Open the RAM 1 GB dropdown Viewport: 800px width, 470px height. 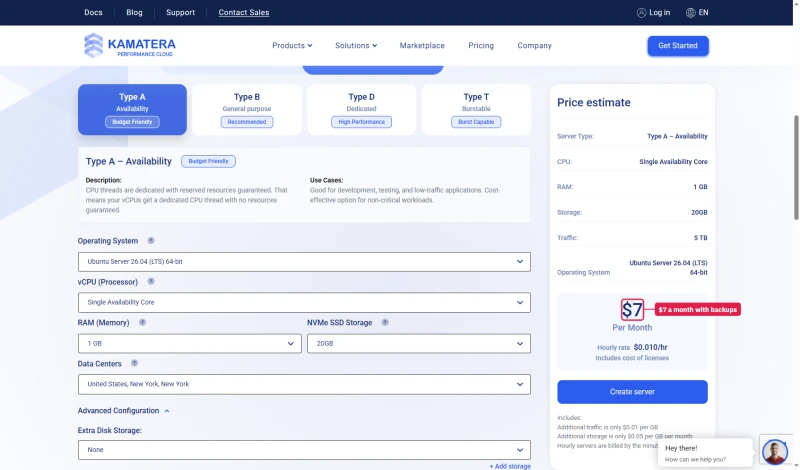point(189,343)
